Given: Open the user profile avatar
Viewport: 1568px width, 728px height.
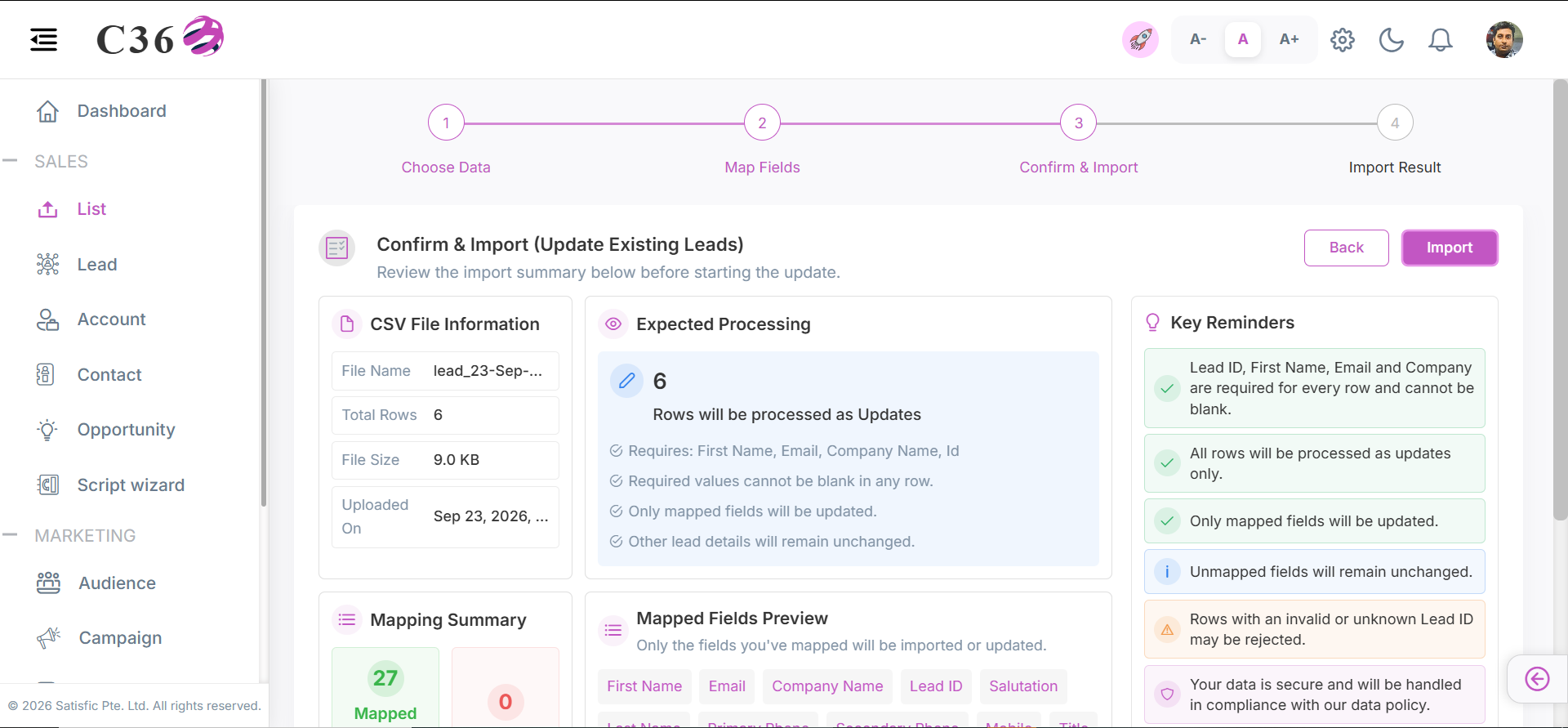Looking at the screenshot, I should pyautogui.click(x=1504, y=39).
